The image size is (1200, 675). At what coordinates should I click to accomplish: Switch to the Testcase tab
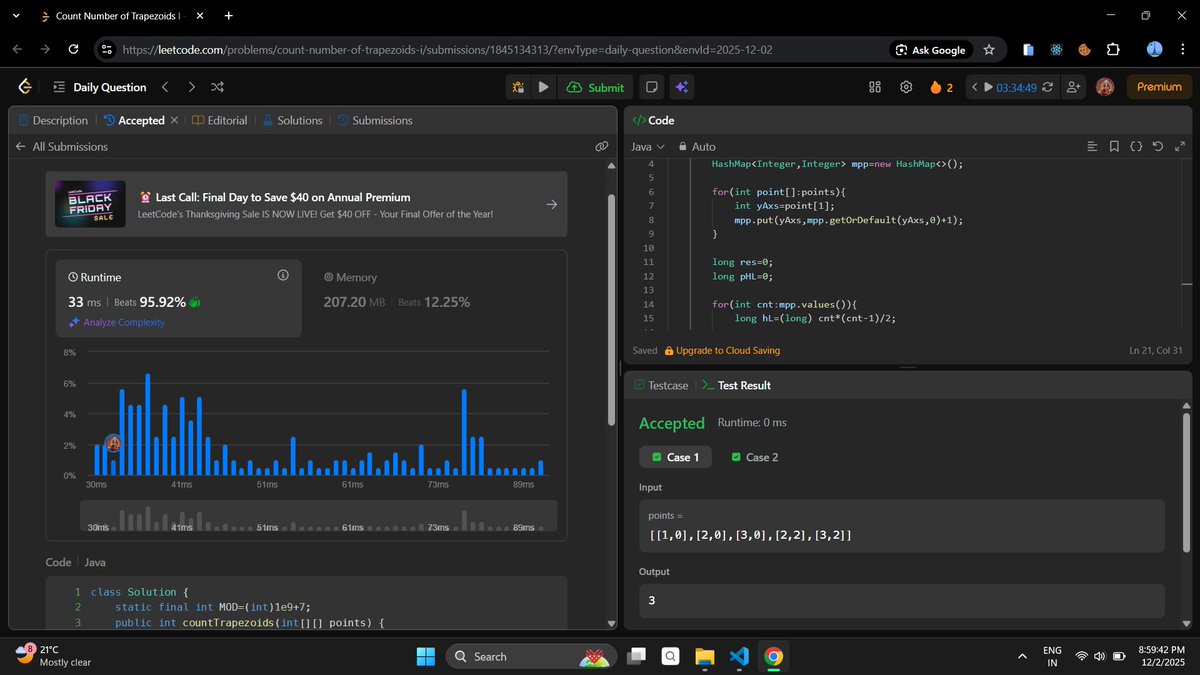pos(661,385)
